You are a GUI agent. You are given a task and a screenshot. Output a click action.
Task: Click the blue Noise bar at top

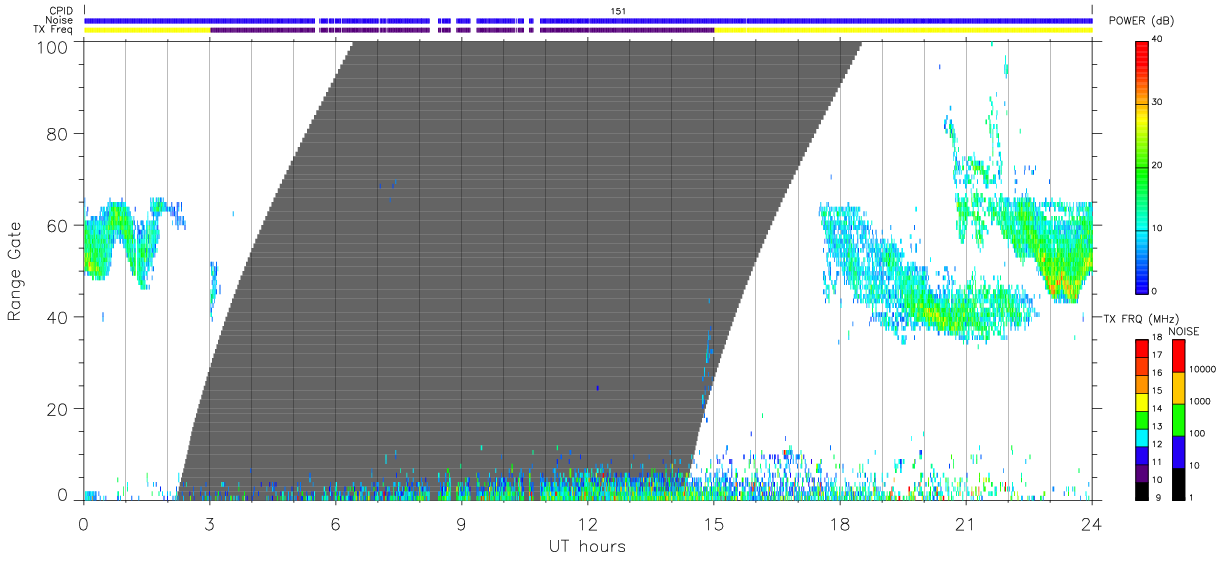(588, 20)
